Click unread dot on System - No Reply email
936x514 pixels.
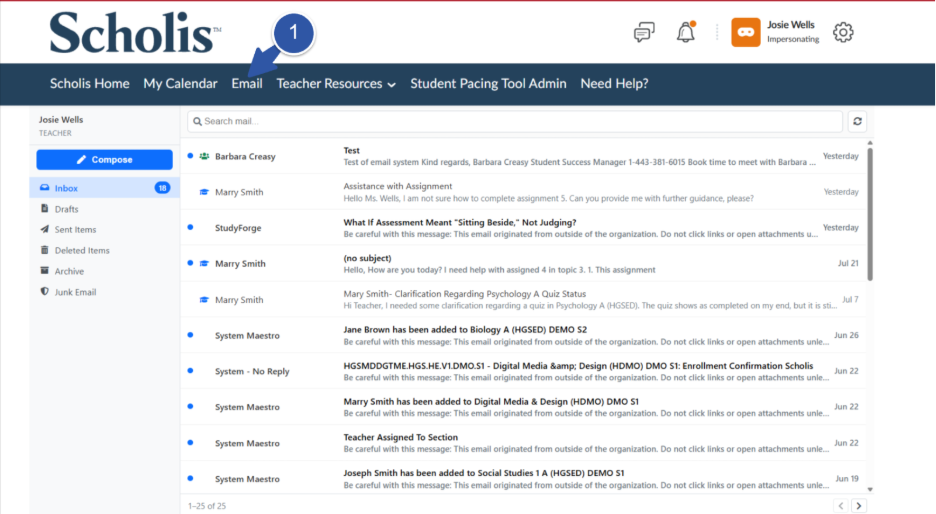[x=190, y=370]
